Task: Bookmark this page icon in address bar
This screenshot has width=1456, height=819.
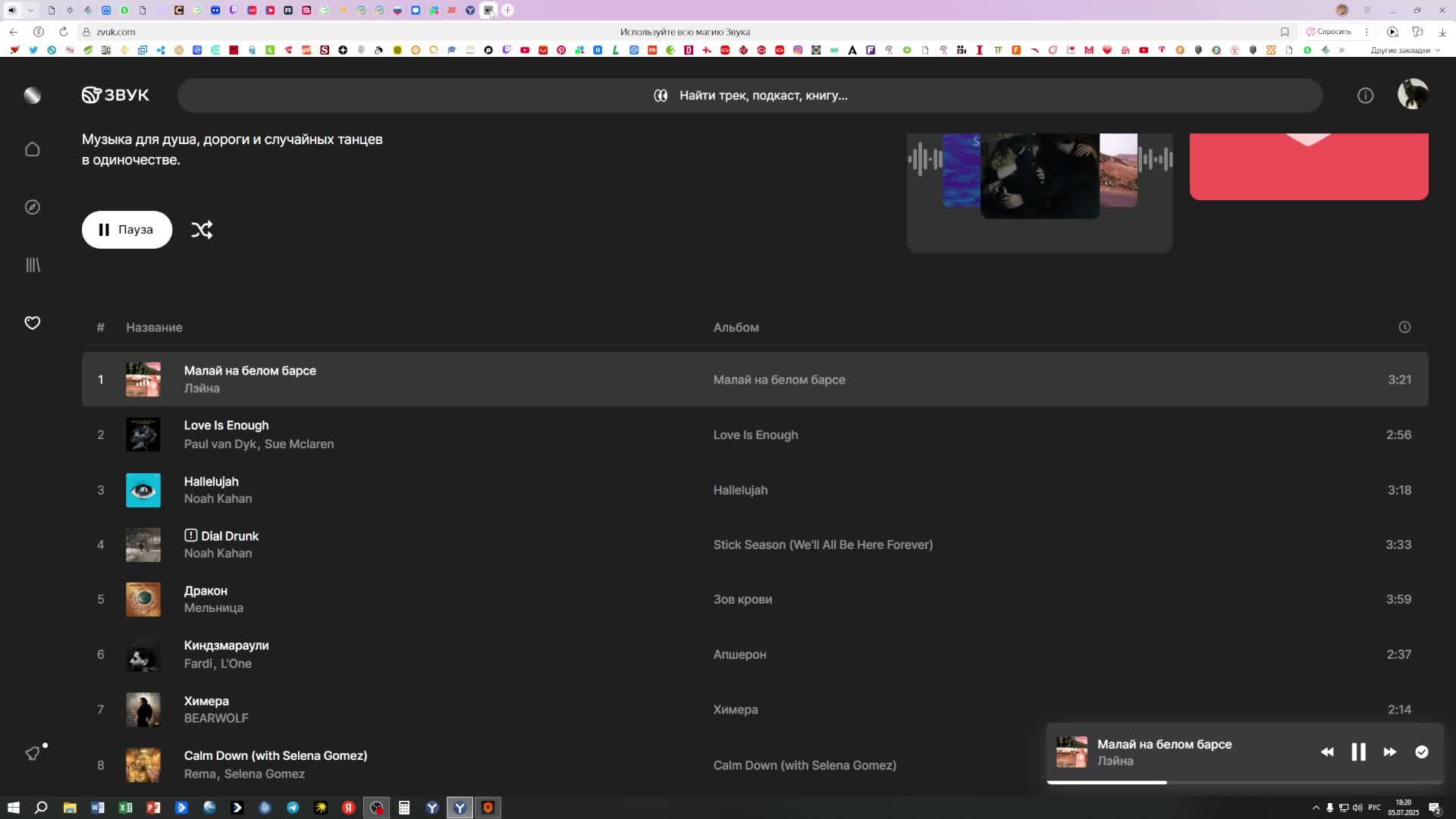Action: point(1285,32)
